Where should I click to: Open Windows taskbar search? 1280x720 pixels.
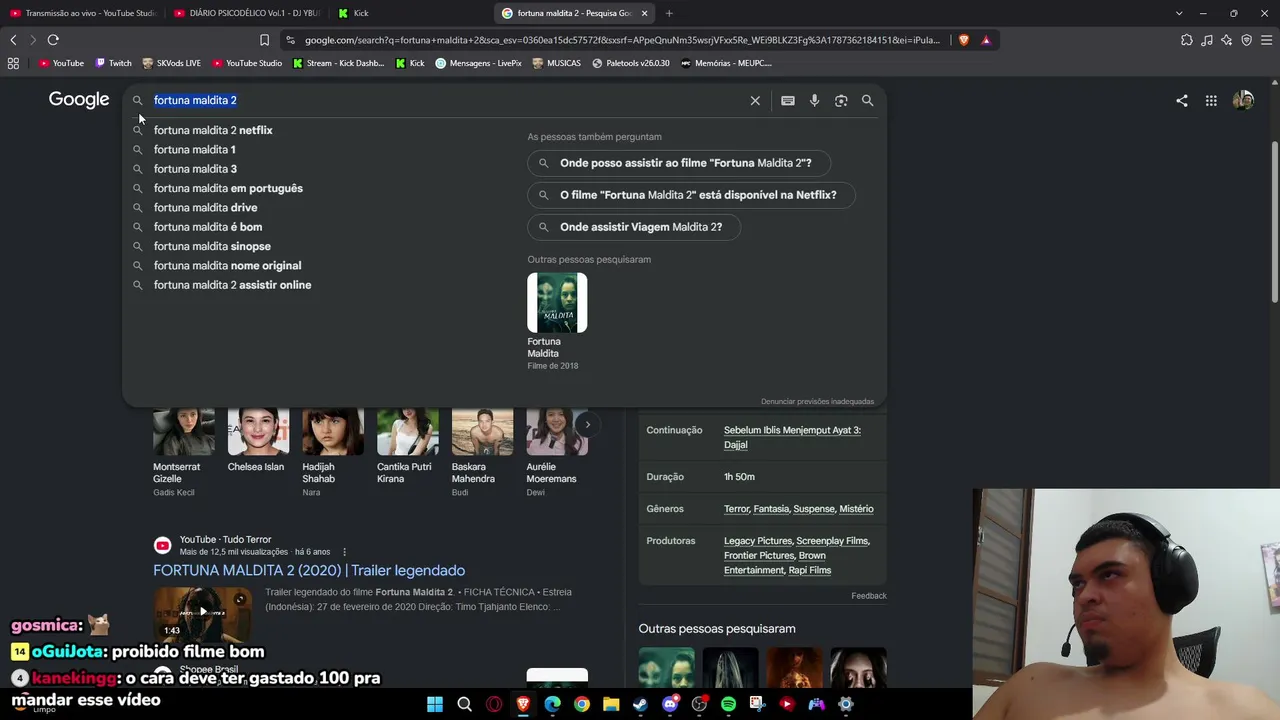pyautogui.click(x=464, y=704)
